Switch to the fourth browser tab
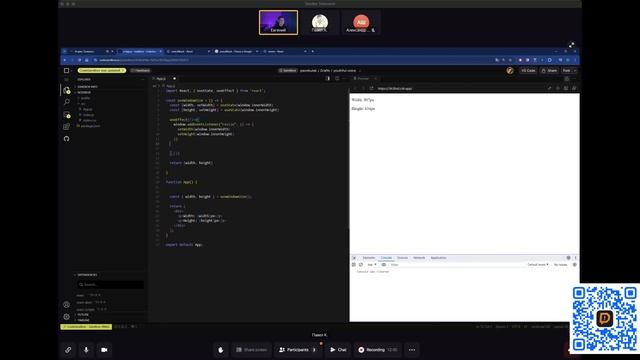The image size is (640, 360). [236, 51]
